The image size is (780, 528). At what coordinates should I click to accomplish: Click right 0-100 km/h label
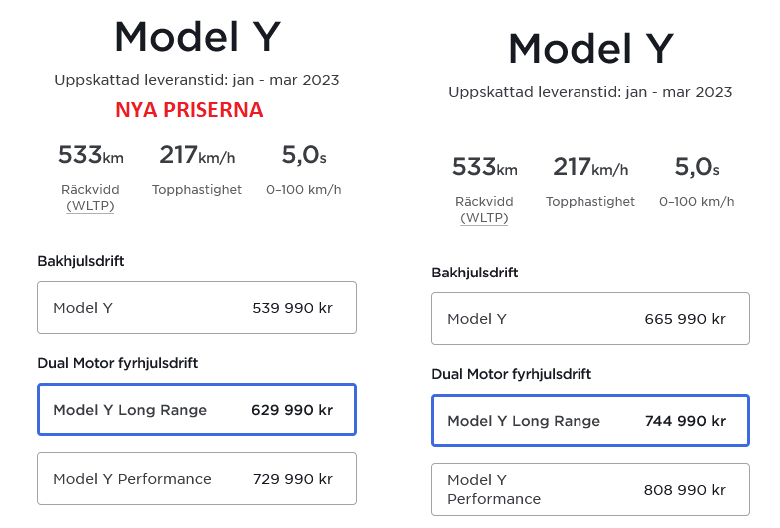coord(696,202)
